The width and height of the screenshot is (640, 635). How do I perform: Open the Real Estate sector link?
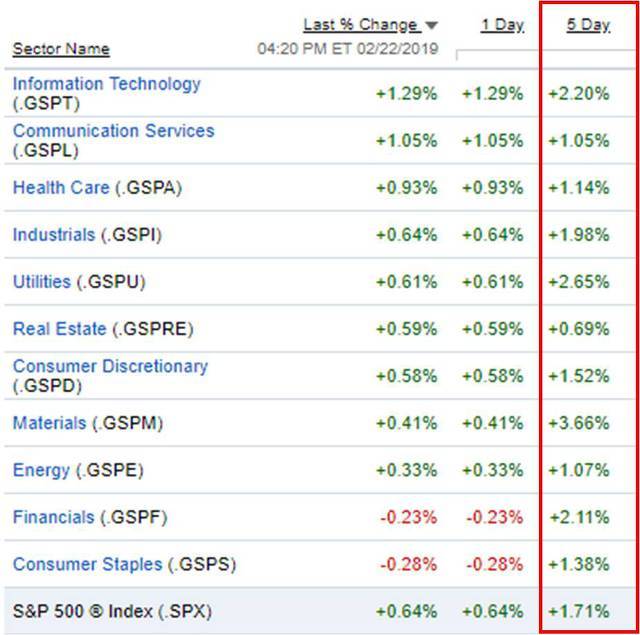point(59,329)
